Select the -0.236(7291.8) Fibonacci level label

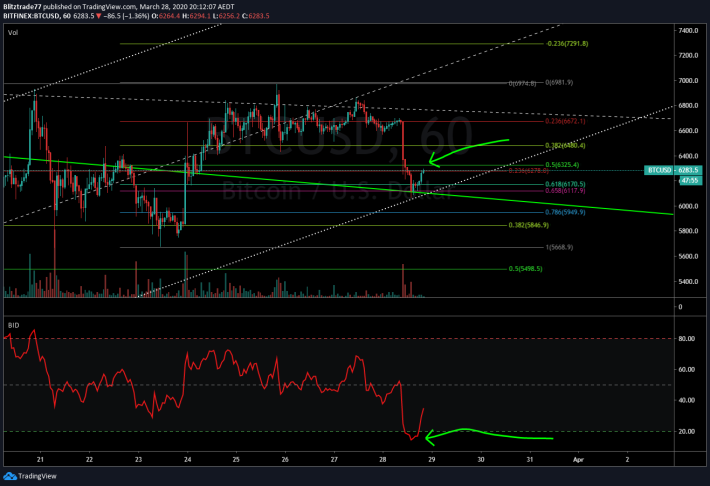click(x=567, y=43)
